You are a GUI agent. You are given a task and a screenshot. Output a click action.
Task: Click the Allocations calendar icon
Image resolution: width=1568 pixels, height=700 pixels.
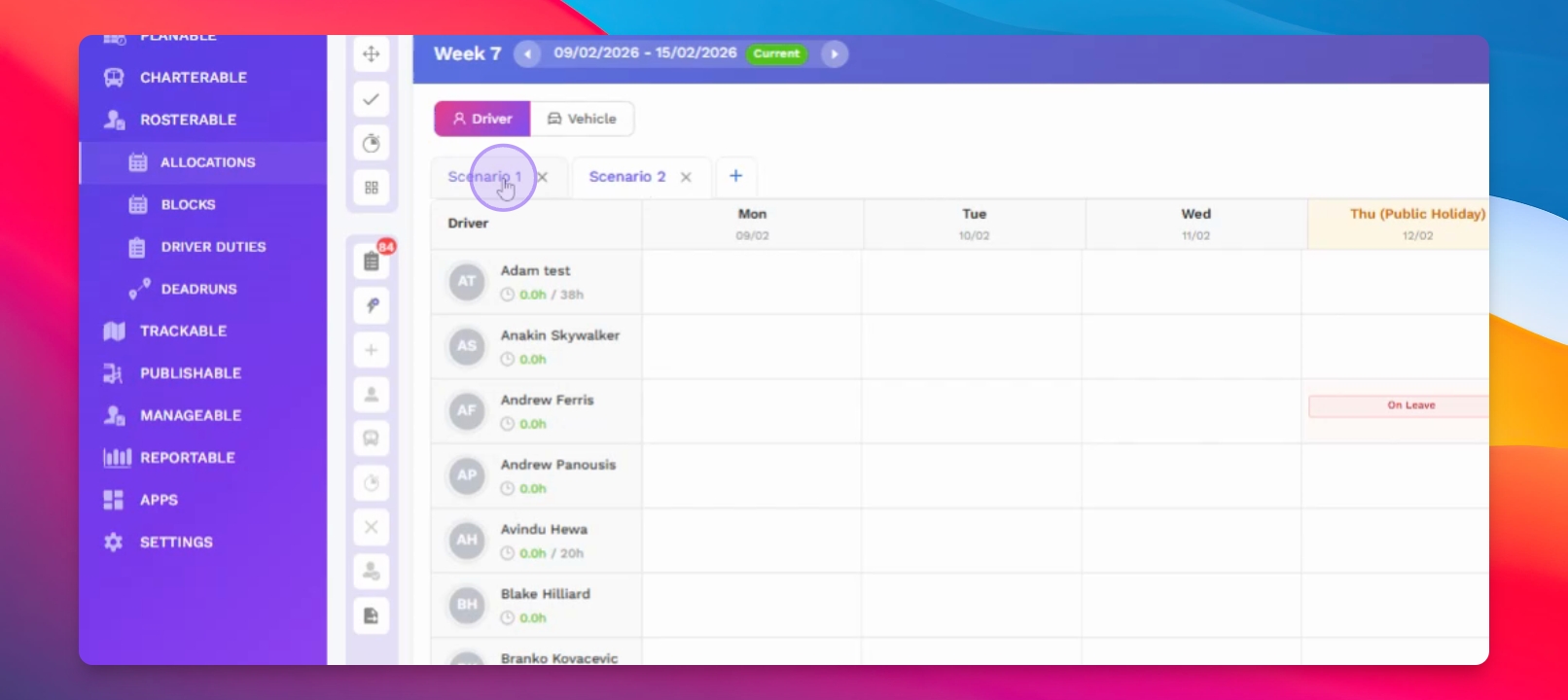click(138, 162)
